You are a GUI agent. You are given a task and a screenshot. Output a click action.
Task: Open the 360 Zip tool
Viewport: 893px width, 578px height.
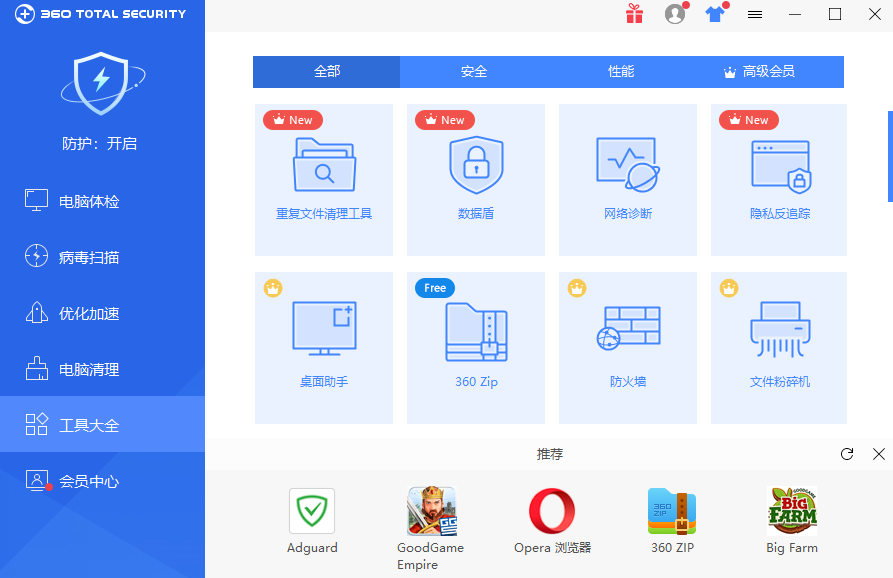point(476,347)
